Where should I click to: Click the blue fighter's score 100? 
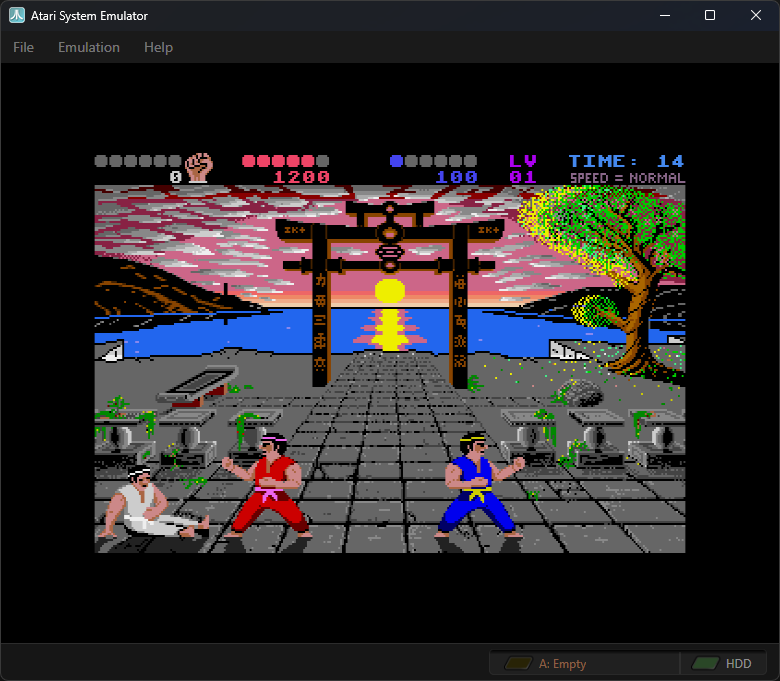tap(457, 177)
